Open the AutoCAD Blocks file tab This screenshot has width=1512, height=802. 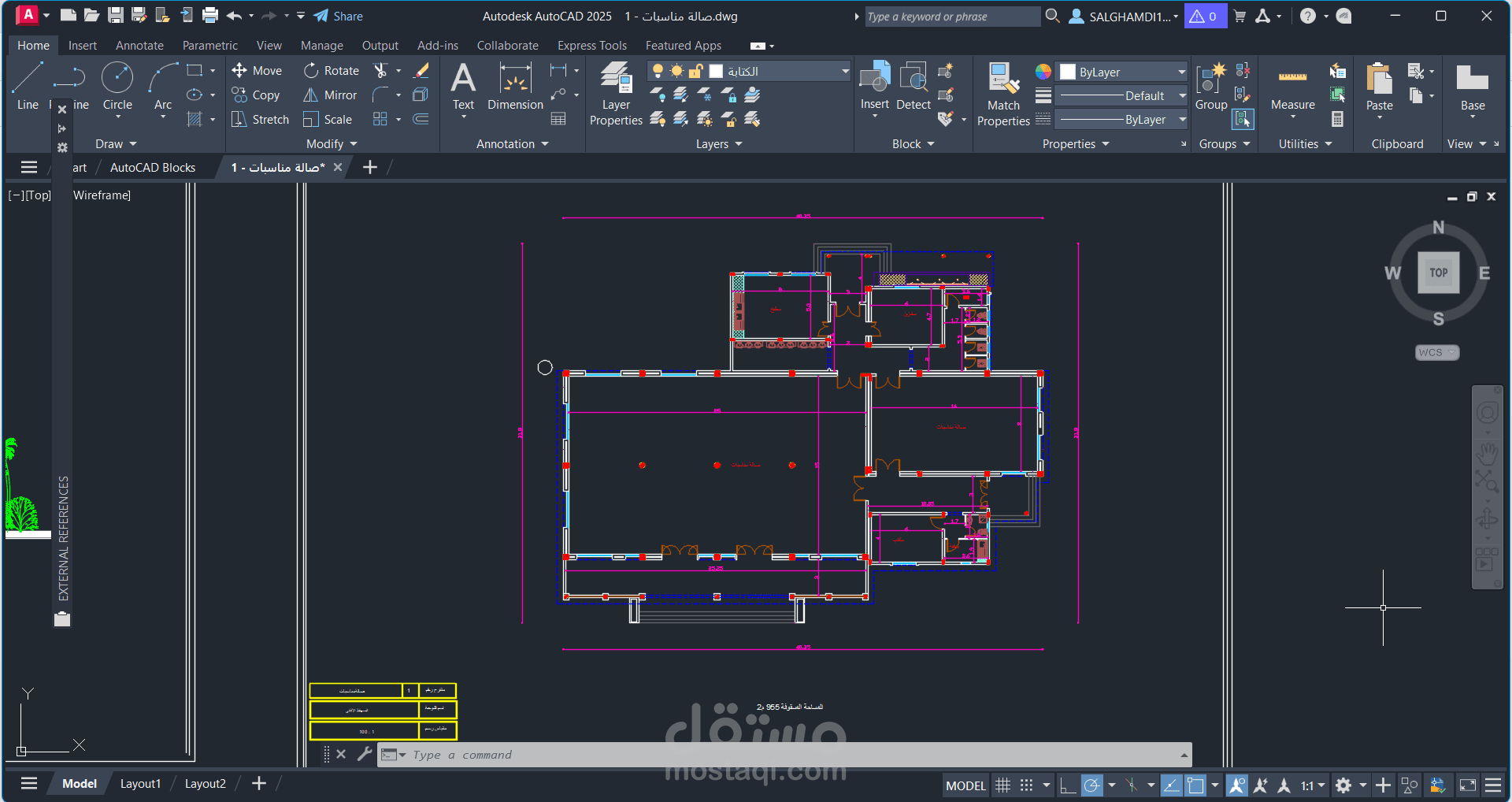pyautogui.click(x=153, y=168)
